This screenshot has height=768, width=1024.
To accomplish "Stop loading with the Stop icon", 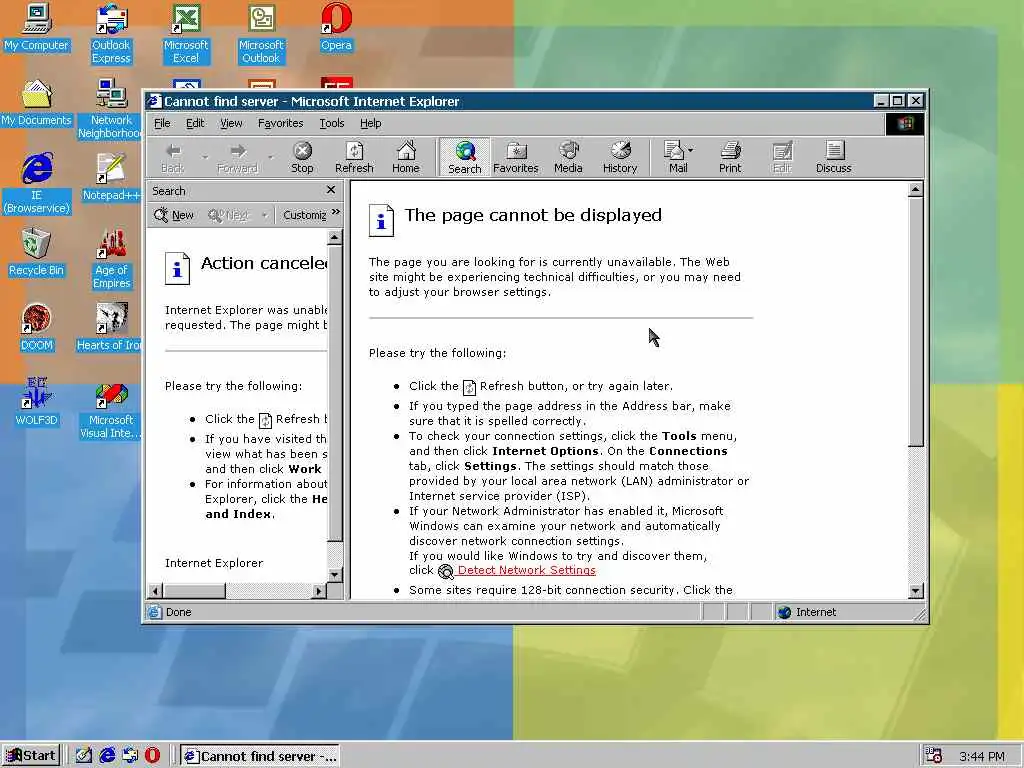I will click(302, 158).
